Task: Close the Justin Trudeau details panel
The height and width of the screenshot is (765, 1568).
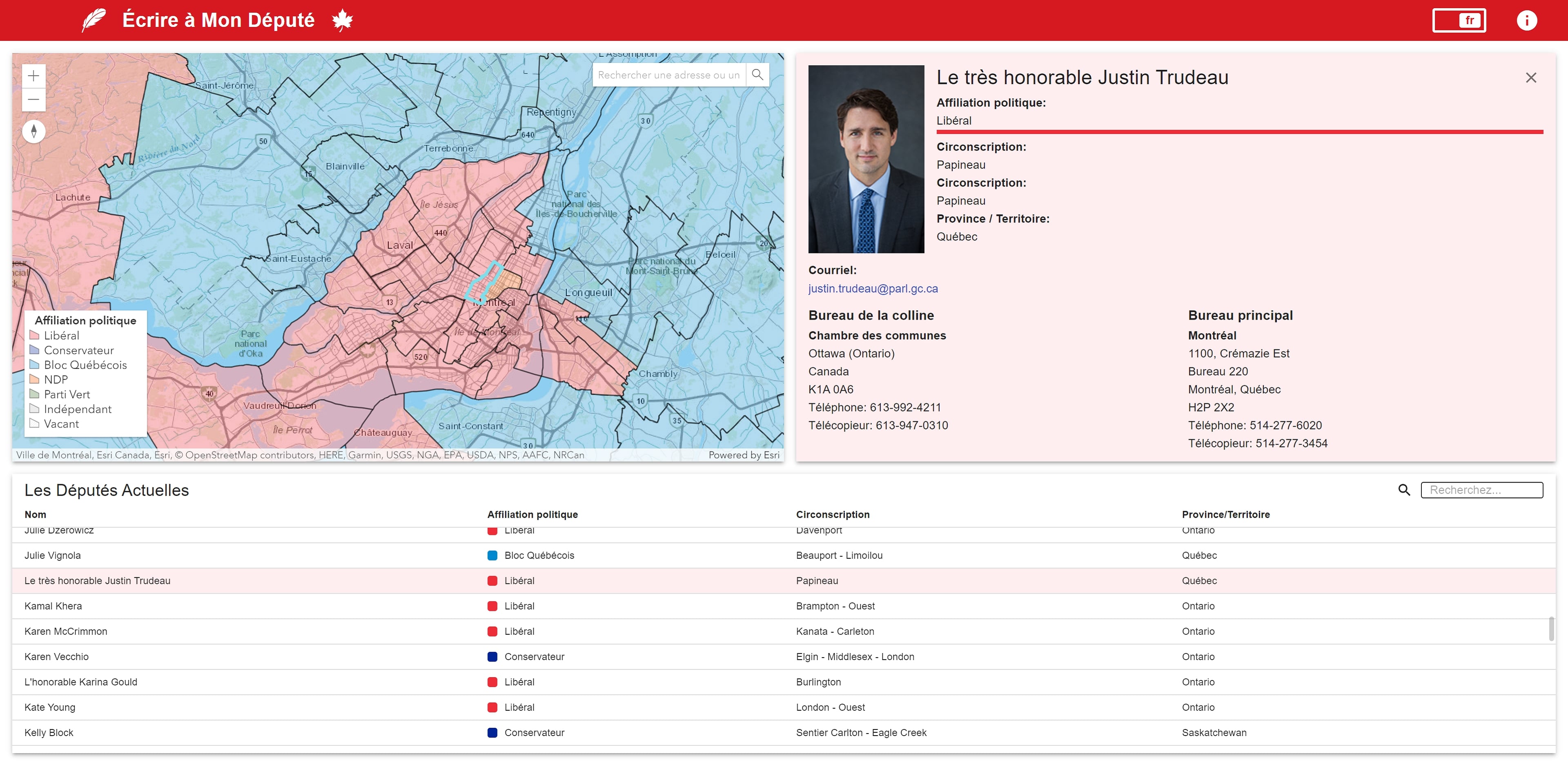Action: [x=1530, y=77]
